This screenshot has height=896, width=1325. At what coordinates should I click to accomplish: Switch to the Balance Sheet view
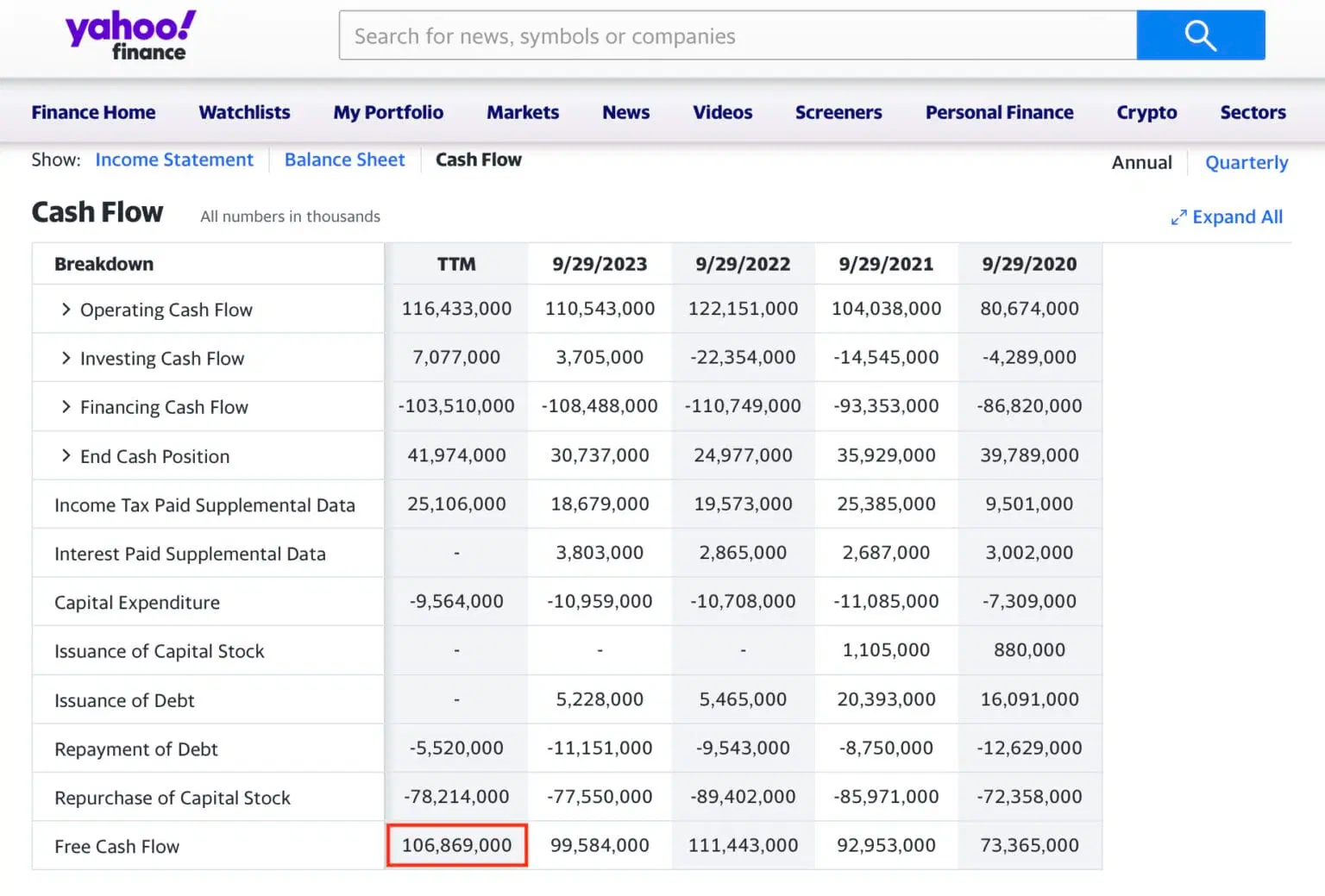tap(344, 160)
